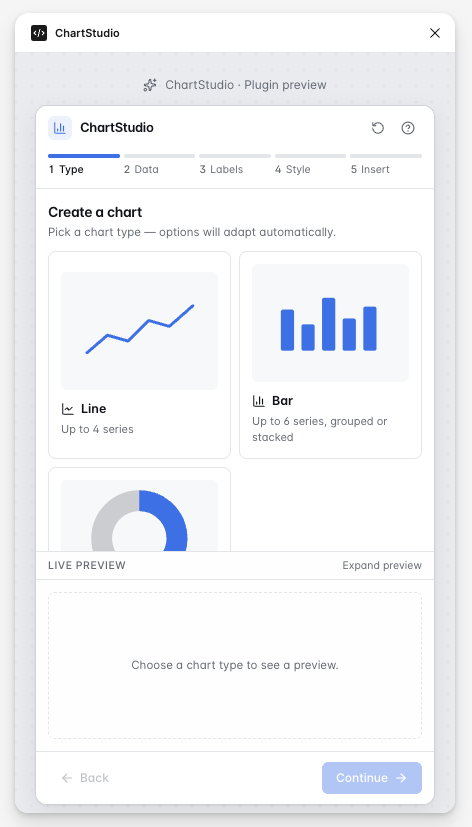Image resolution: width=472 pixels, height=827 pixels.
Task: Click the 'Create a chart' heading
Action: [x=95, y=212]
